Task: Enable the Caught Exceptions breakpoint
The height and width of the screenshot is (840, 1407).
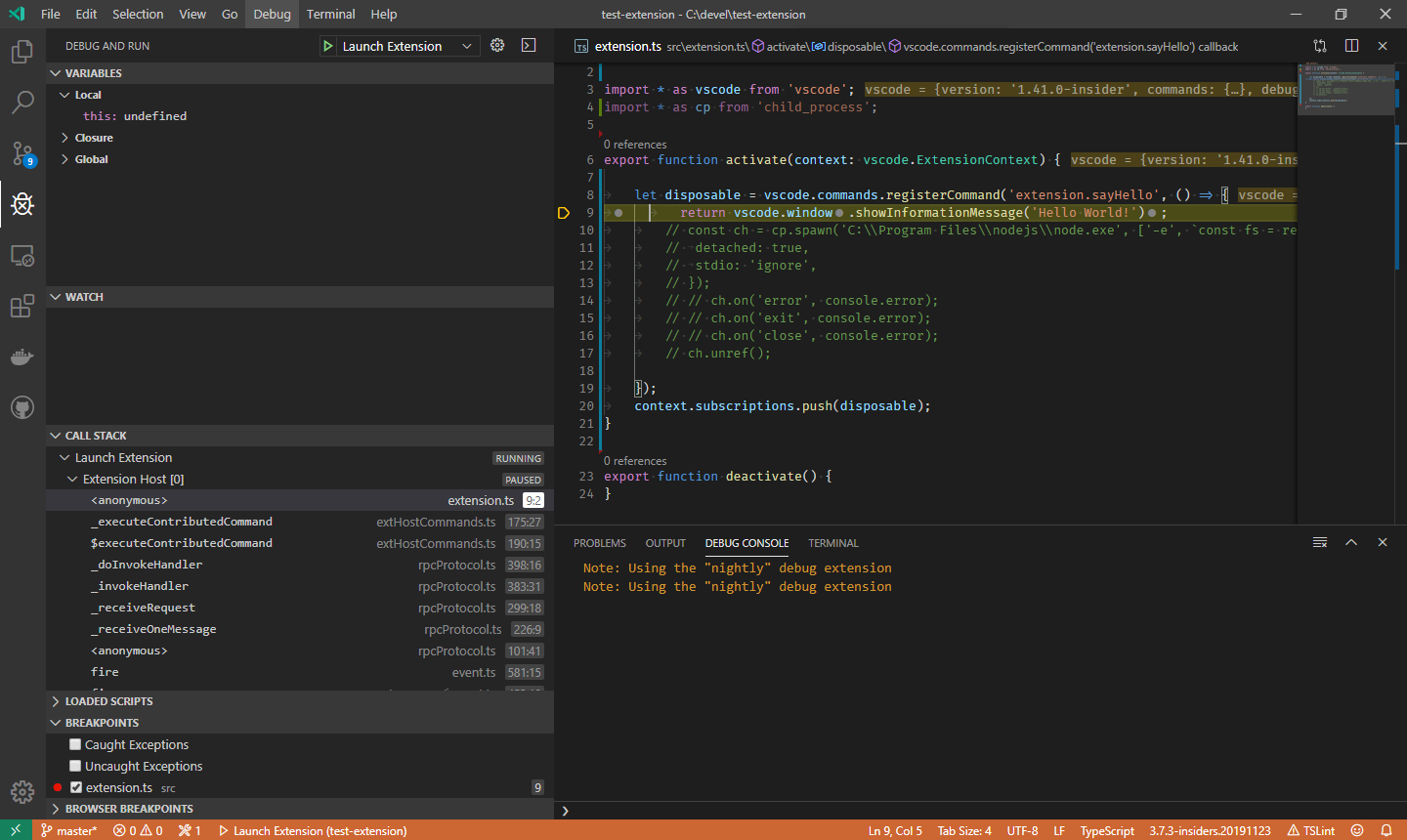Action: (74, 744)
